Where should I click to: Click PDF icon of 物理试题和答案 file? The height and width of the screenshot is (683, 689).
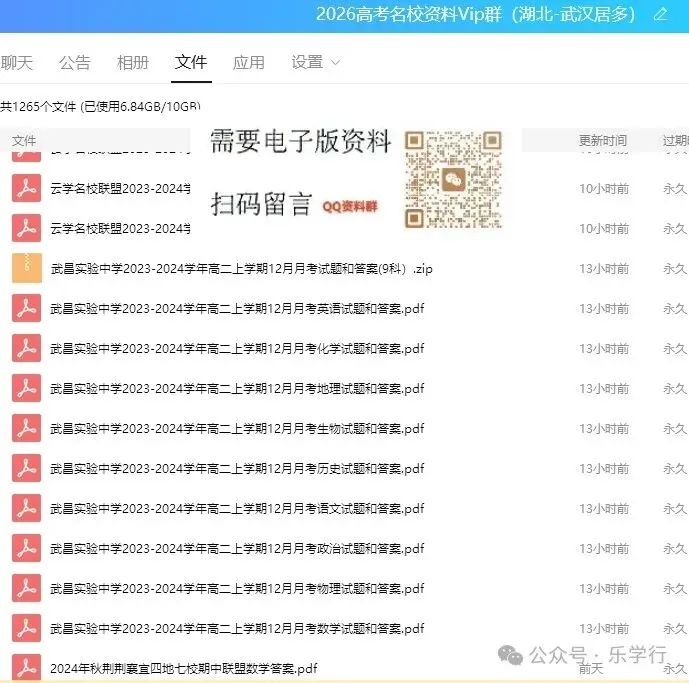[x=27, y=588]
